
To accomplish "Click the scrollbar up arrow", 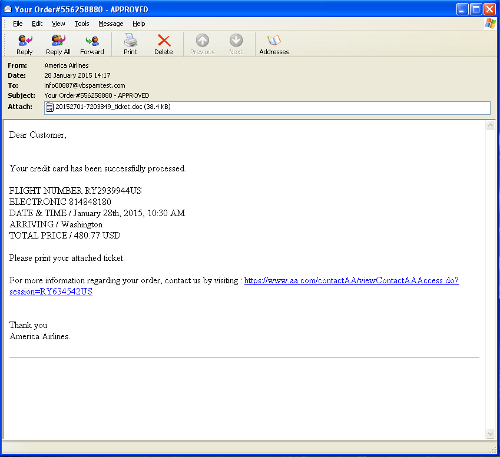I will pos(490,126).
